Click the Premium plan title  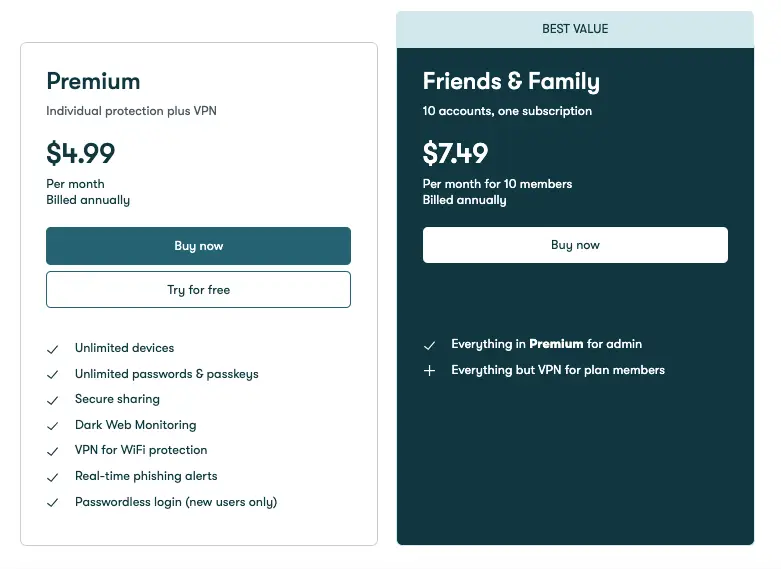[x=93, y=81]
